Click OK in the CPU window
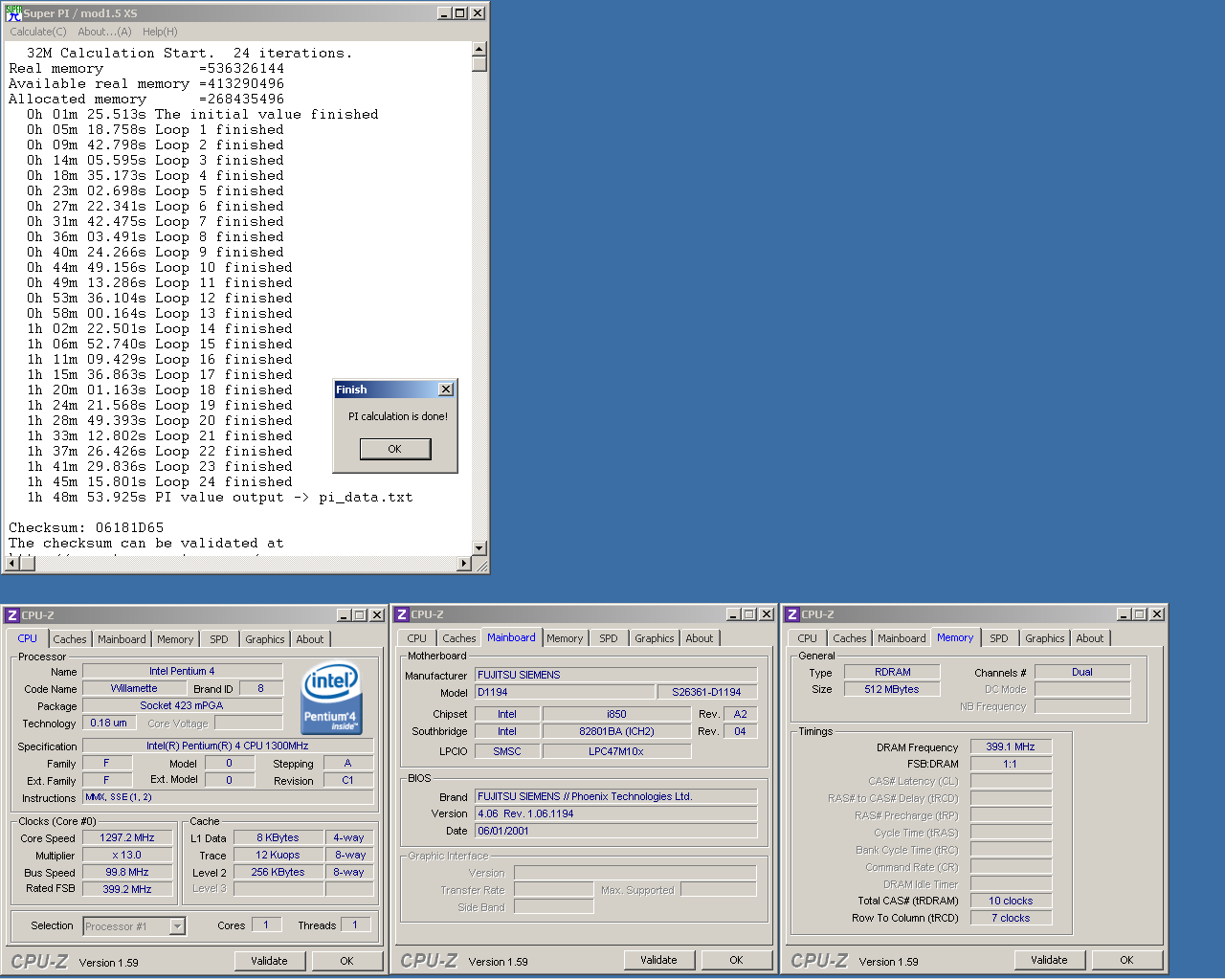1225x980 pixels. [x=346, y=961]
